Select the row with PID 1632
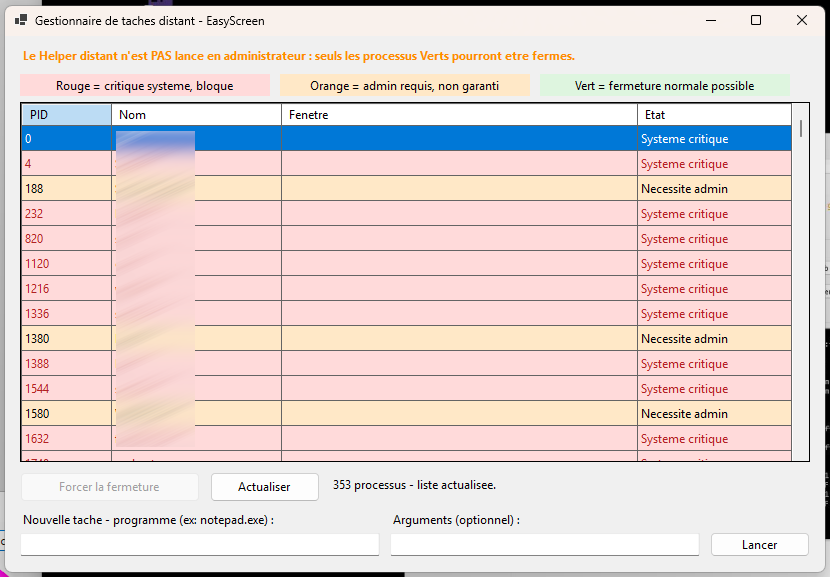Screen dimensions: 830x577 point(407,438)
